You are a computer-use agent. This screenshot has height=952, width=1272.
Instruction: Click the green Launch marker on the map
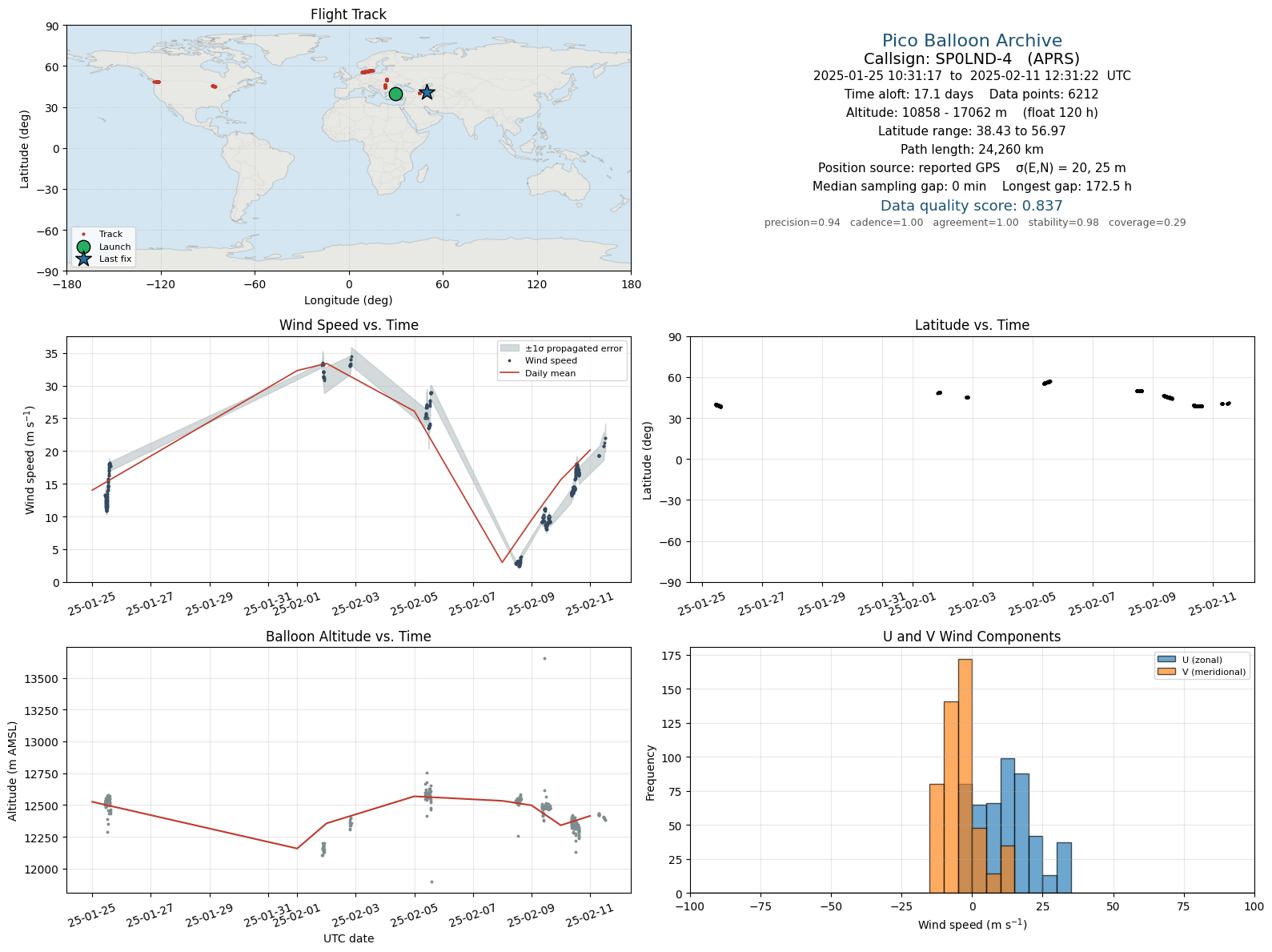point(395,94)
